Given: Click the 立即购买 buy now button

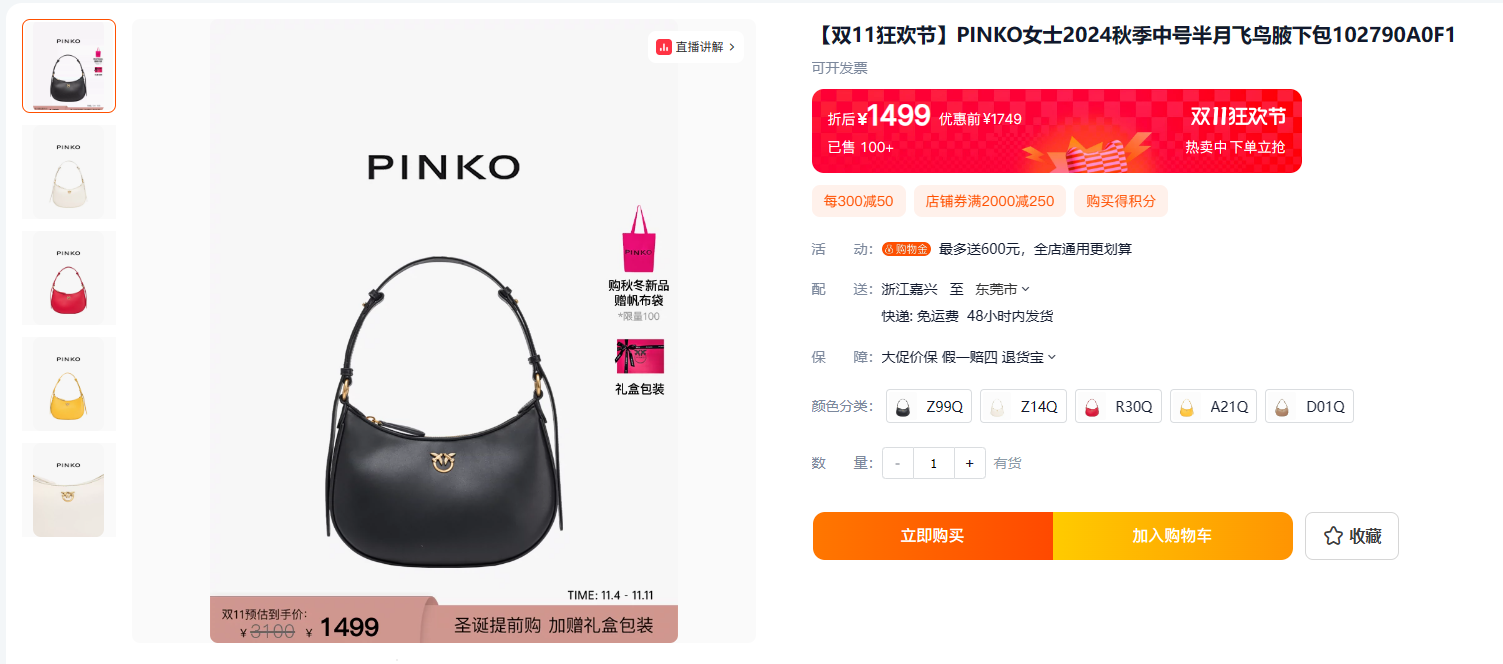Looking at the screenshot, I should point(933,536).
